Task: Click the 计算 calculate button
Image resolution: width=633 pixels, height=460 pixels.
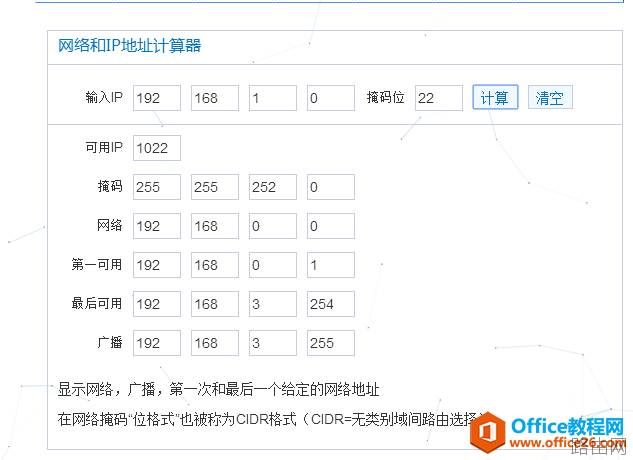Action: click(x=495, y=97)
